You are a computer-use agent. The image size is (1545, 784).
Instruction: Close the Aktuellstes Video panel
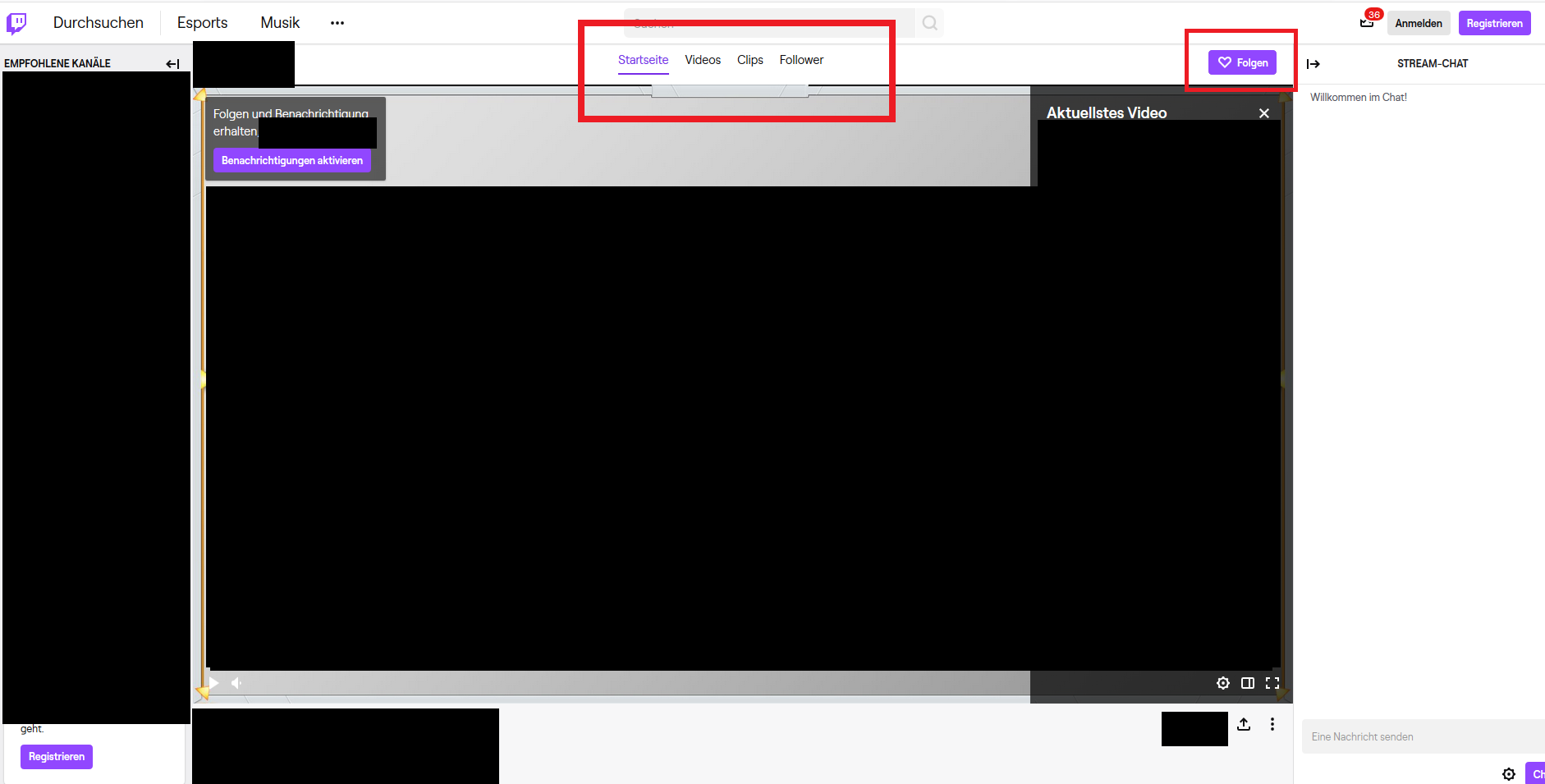tap(1264, 113)
